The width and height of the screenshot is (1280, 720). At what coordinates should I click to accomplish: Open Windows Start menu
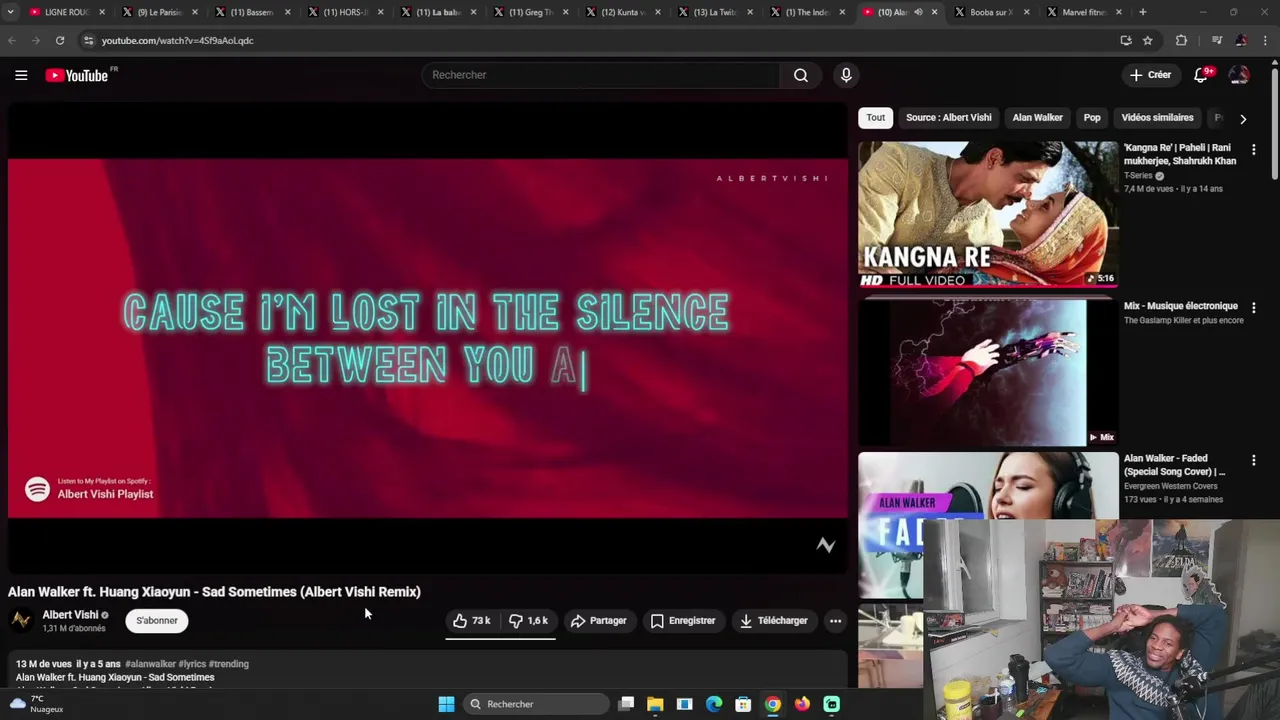tap(446, 704)
